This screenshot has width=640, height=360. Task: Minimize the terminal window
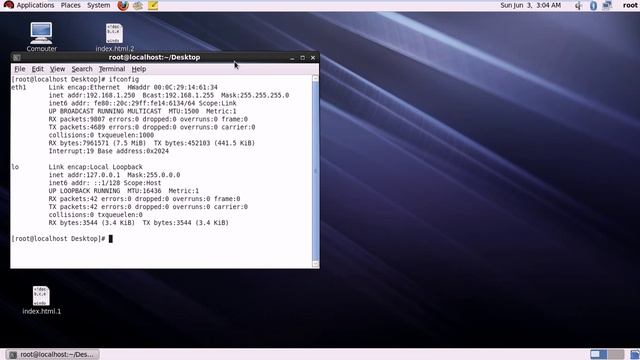pyautogui.click(x=292, y=58)
